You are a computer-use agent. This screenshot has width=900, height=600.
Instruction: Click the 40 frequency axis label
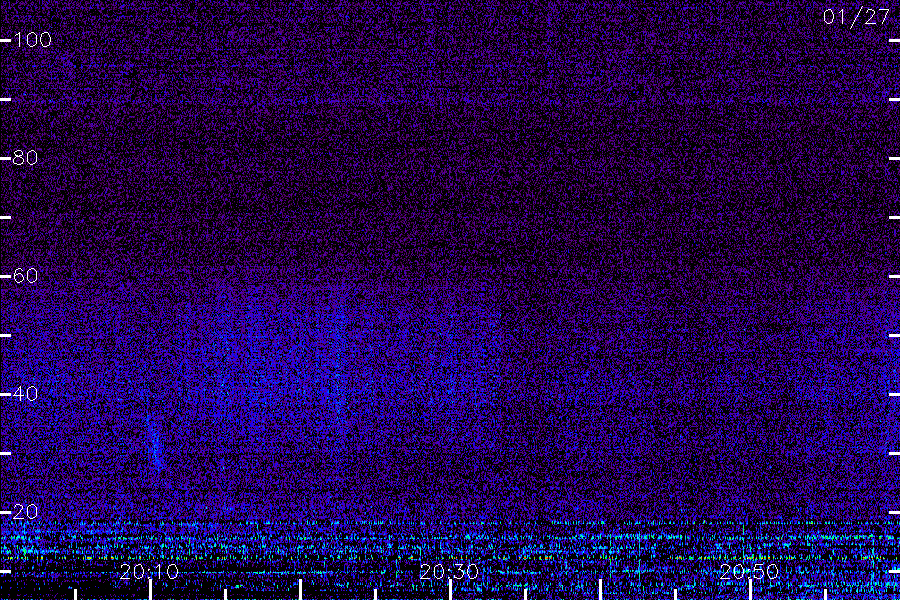coord(25,393)
